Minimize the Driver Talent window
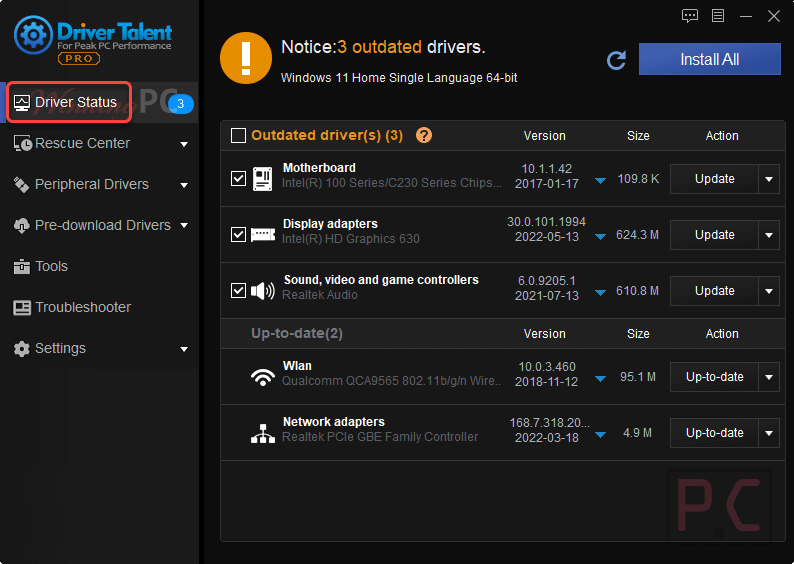Image resolution: width=794 pixels, height=564 pixels. (745, 17)
